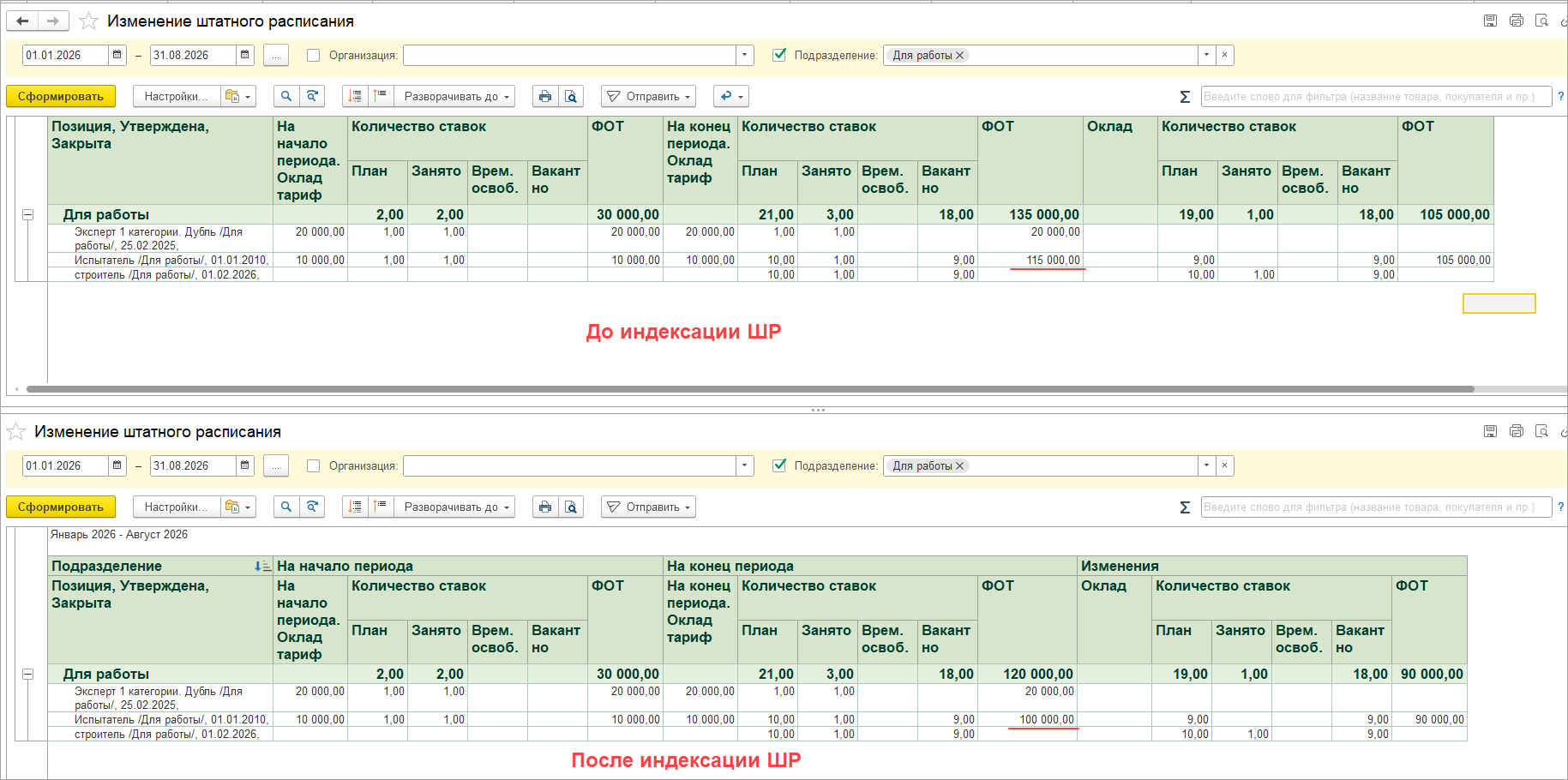Viewport: 1568px width, 780px height.
Task: Open Организация dropdown list in upper report
Action: click(x=744, y=55)
